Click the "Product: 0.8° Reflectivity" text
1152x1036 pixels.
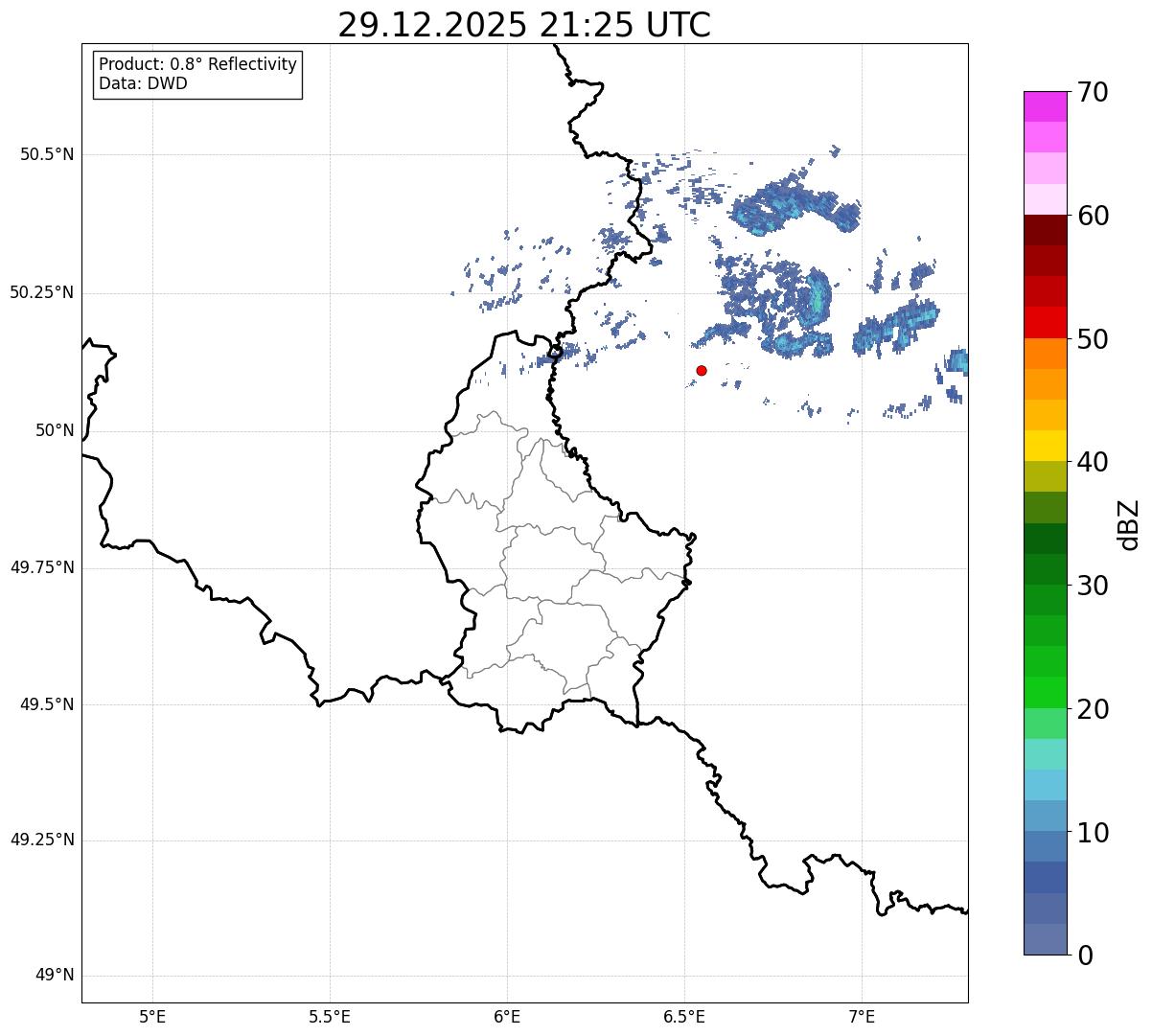pos(198,64)
